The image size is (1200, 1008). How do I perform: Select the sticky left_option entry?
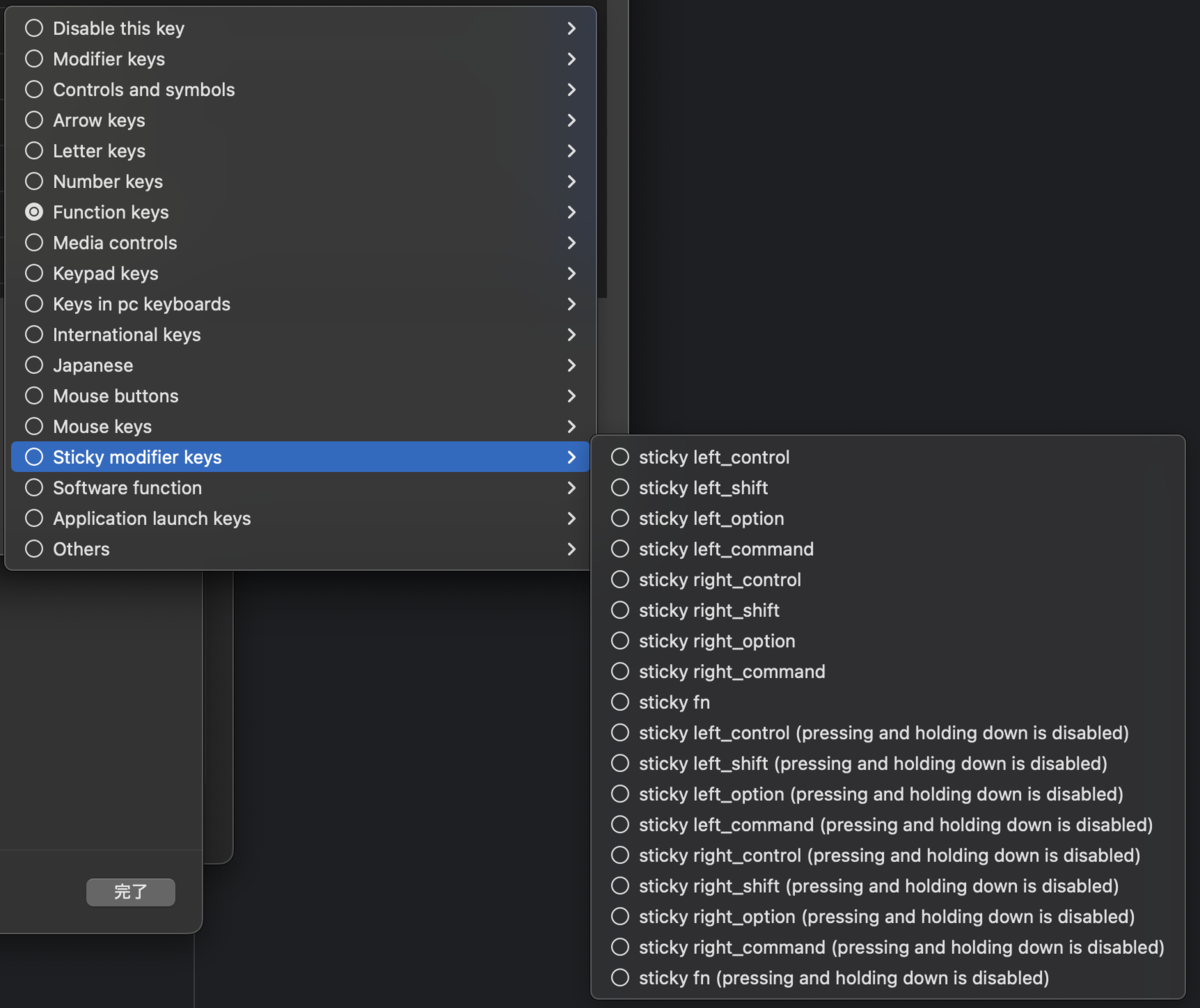pos(711,518)
